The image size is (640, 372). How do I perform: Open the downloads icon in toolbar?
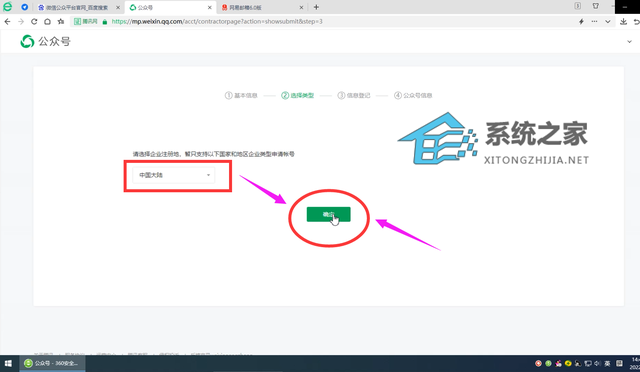[x=623, y=22]
